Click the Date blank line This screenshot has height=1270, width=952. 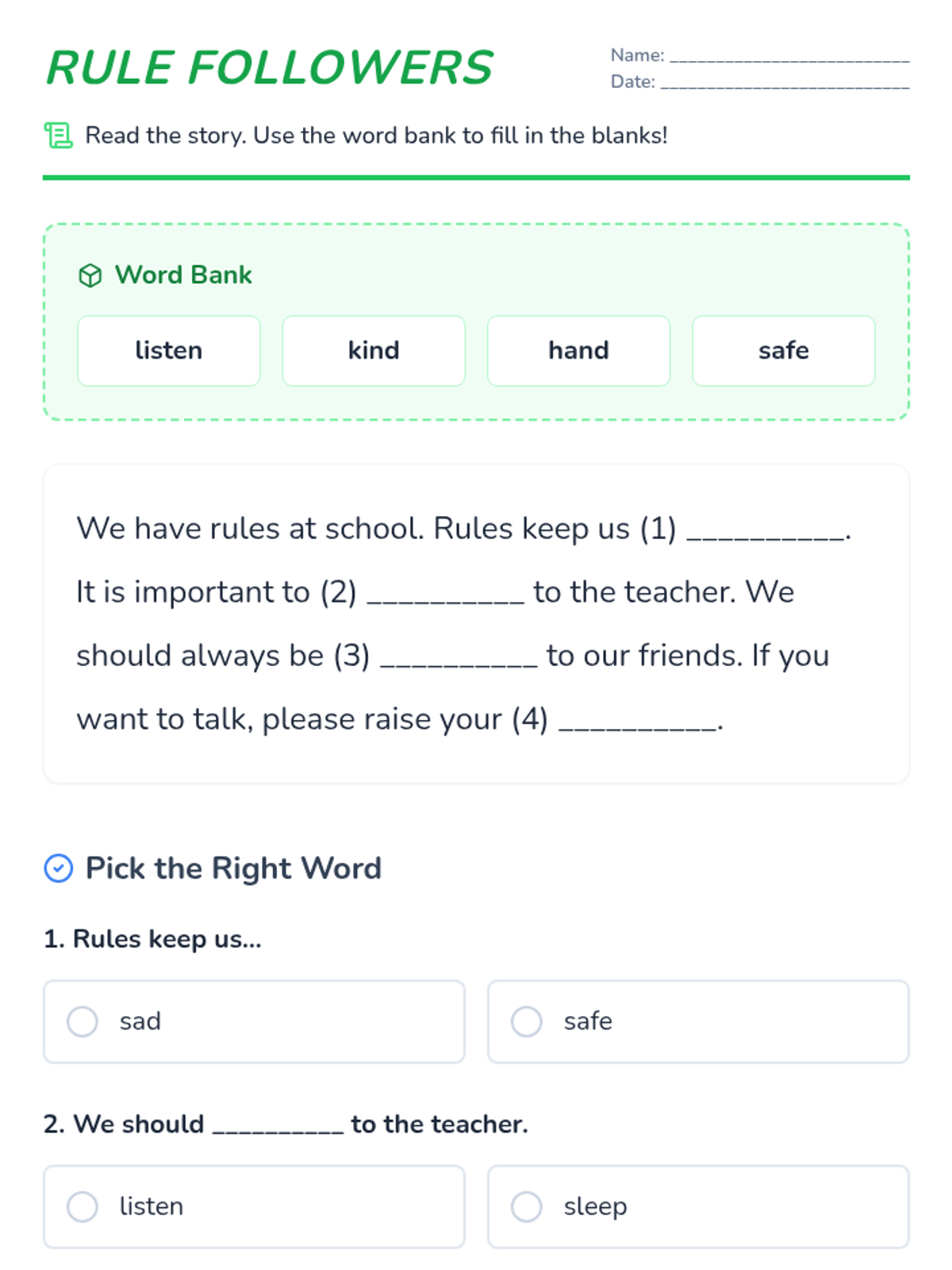click(785, 83)
